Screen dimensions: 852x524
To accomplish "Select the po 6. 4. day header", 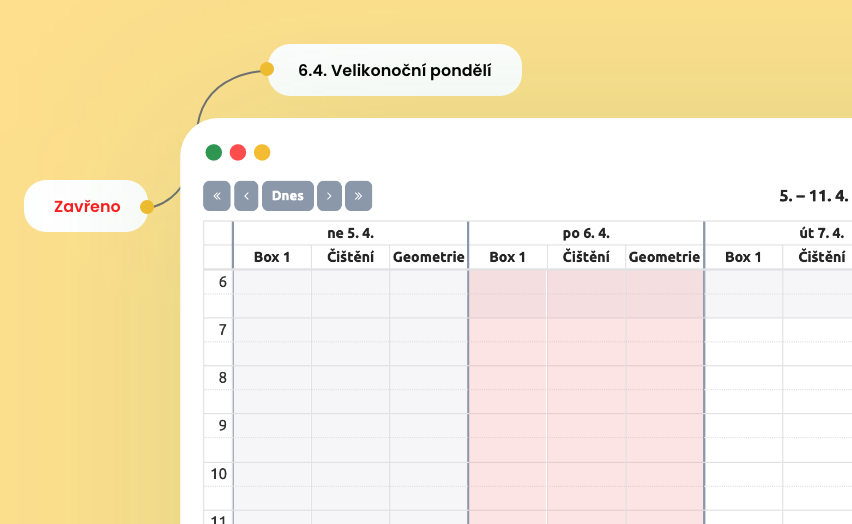I will click(586, 233).
